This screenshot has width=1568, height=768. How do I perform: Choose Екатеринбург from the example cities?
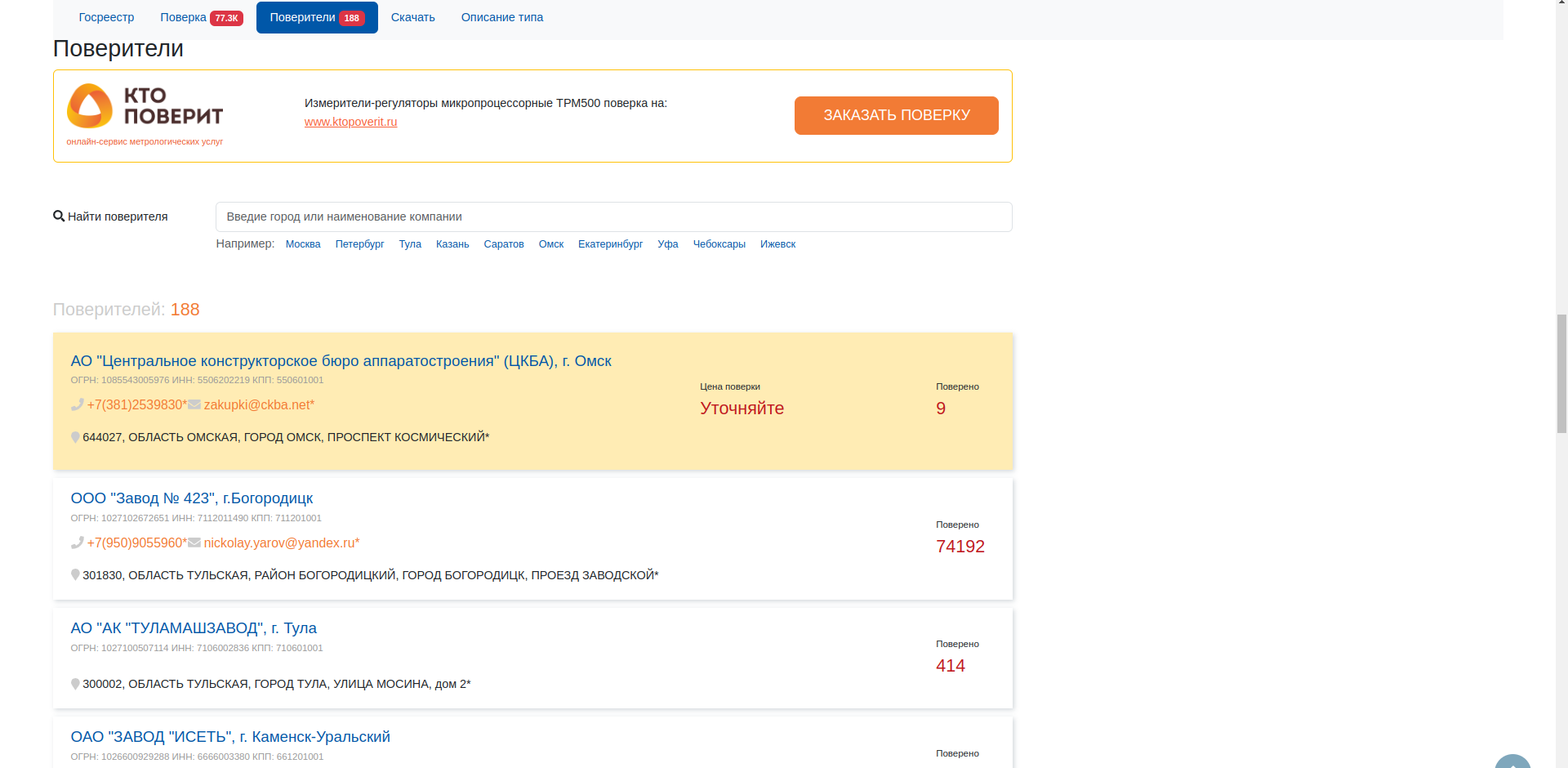coord(610,244)
